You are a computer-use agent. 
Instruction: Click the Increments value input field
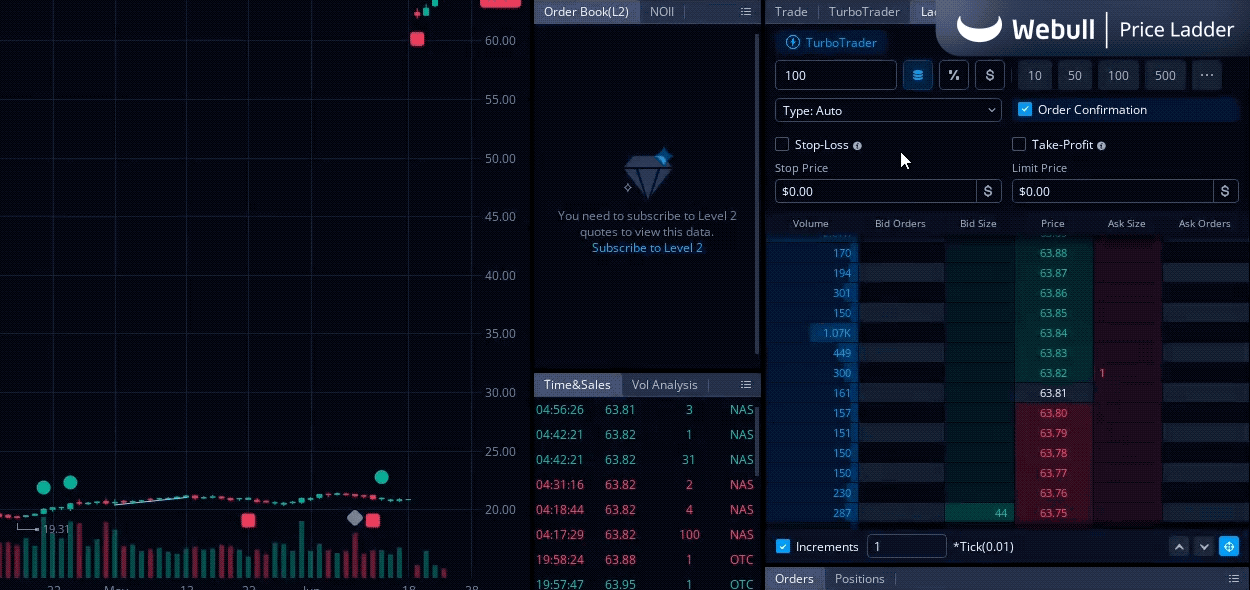click(906, 546)
